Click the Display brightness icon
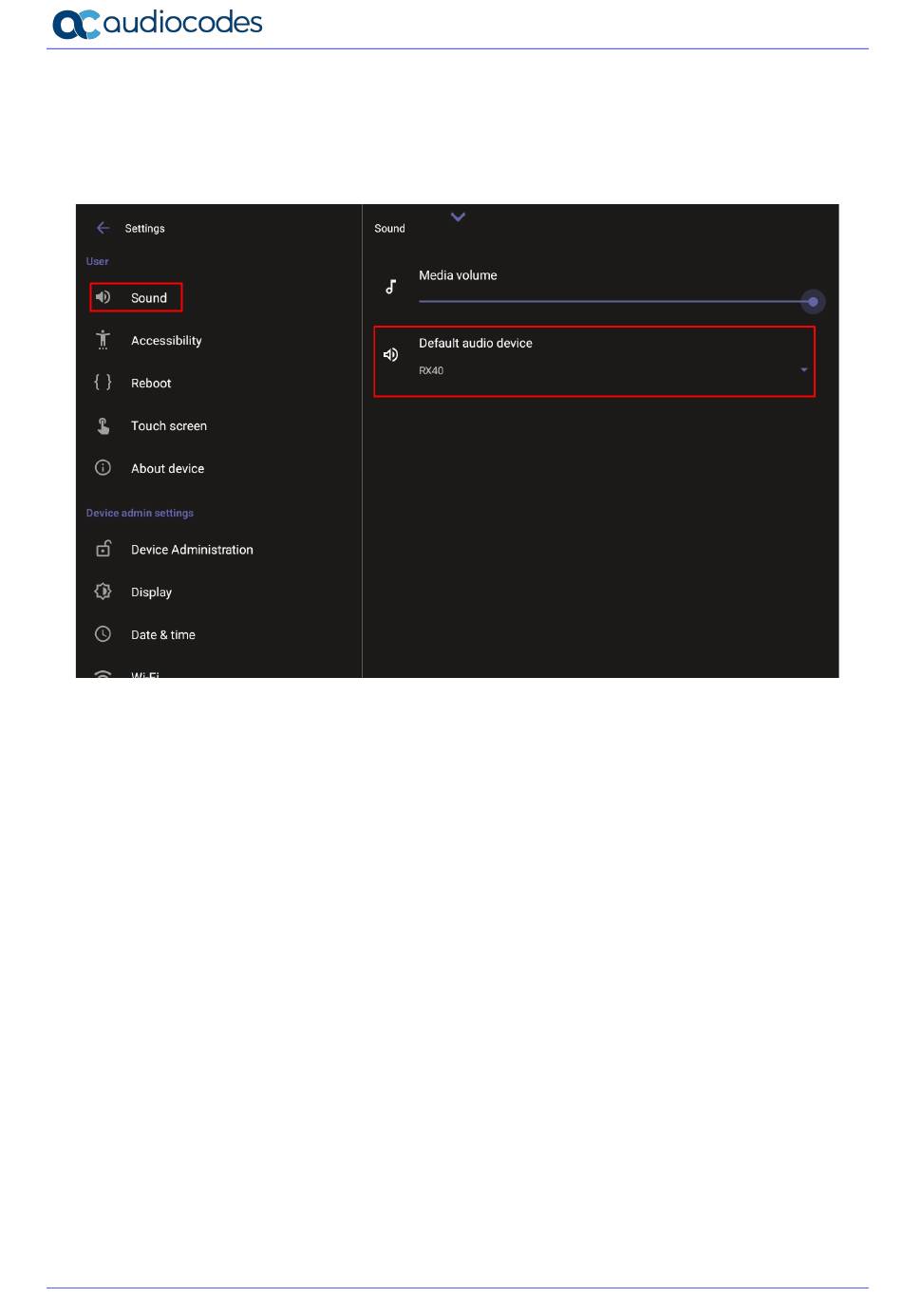 point(103,592)
